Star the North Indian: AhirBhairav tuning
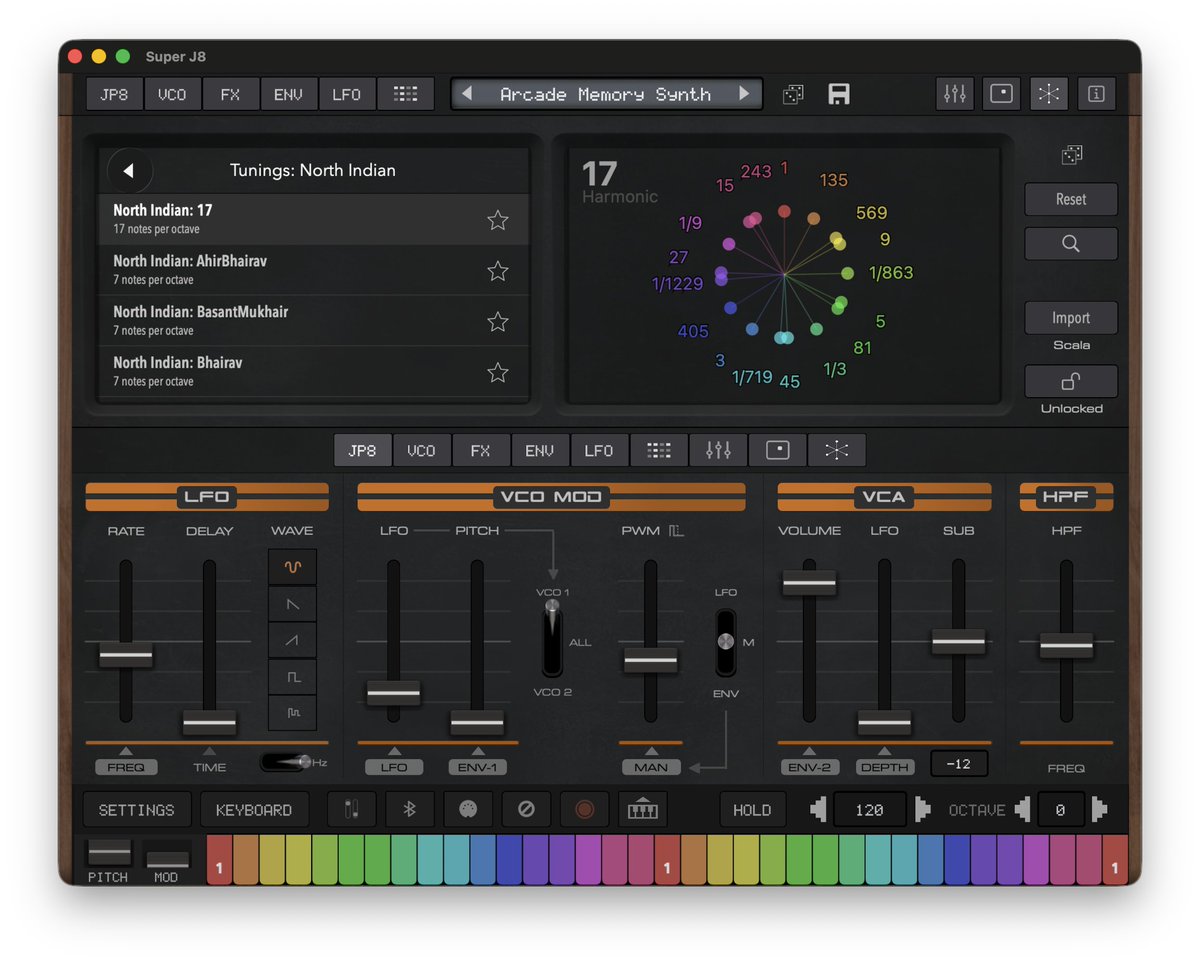The height and width of the screenshot is (963, 1200). 498,271
